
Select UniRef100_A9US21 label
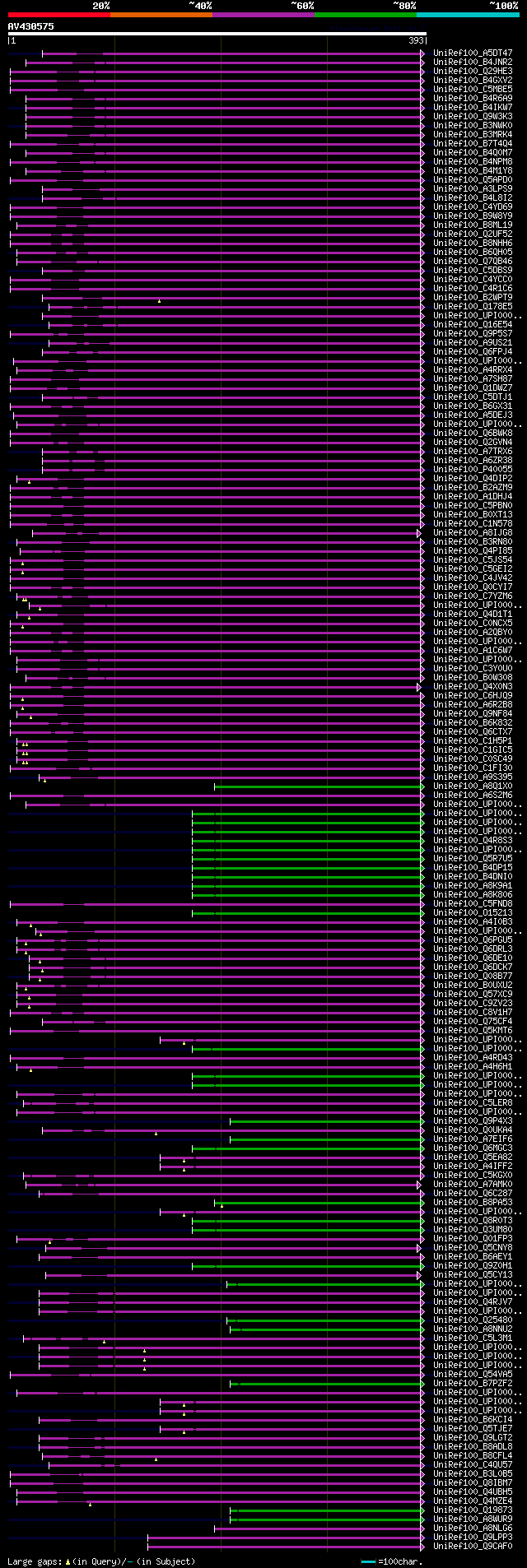[x=473, y=343]
